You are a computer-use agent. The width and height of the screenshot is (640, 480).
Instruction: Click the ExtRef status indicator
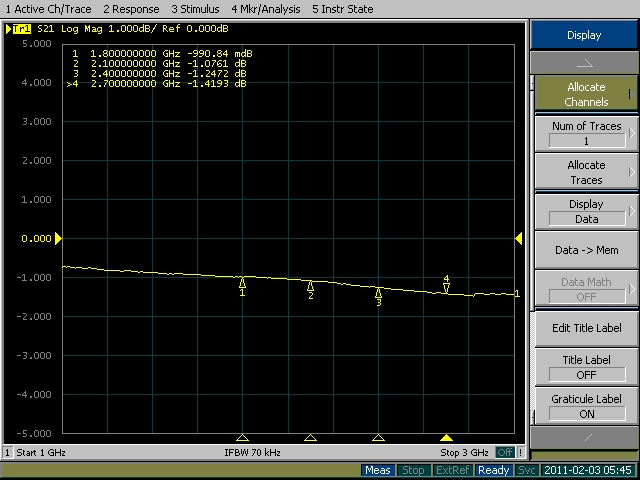click(x=452, y=470)
